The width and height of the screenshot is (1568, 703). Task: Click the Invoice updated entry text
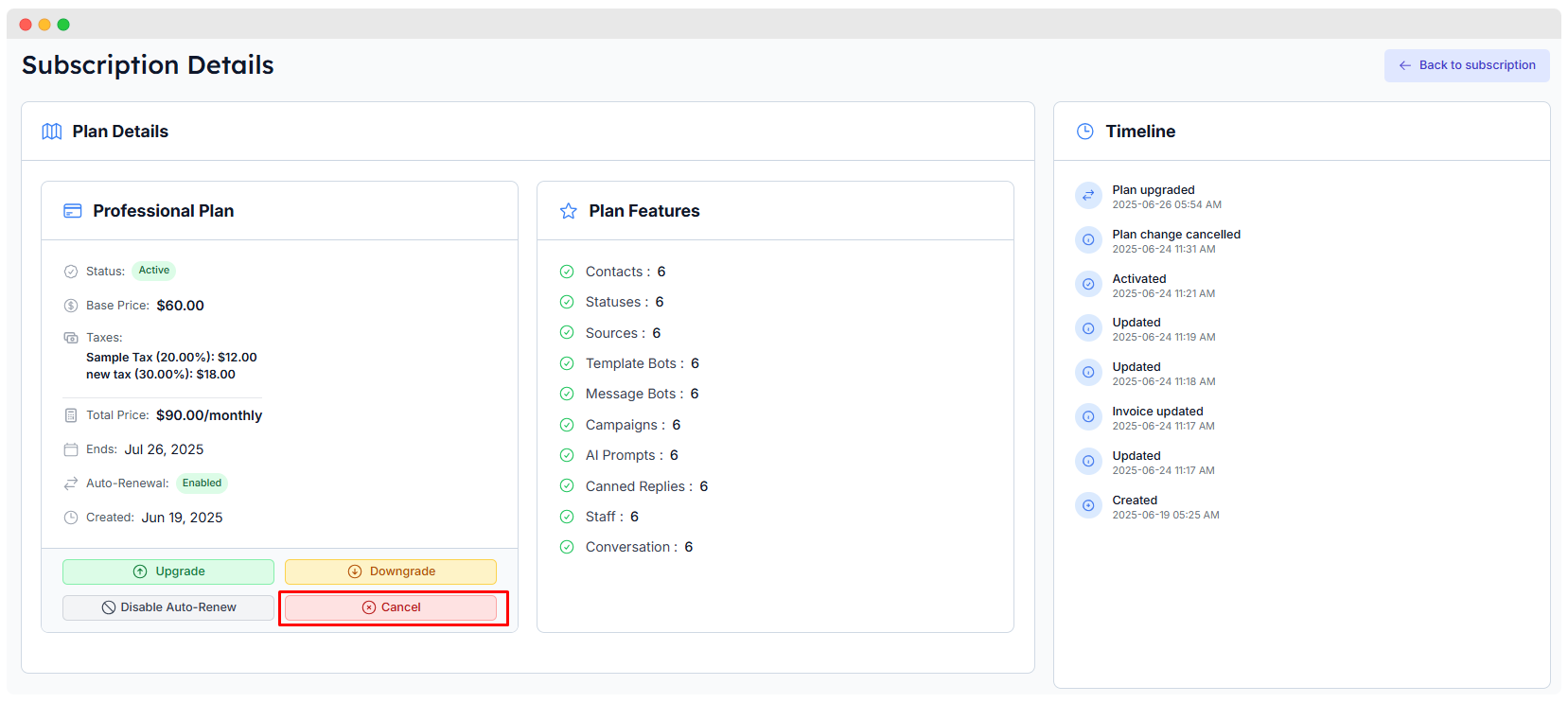click(x=1158, y=412)
